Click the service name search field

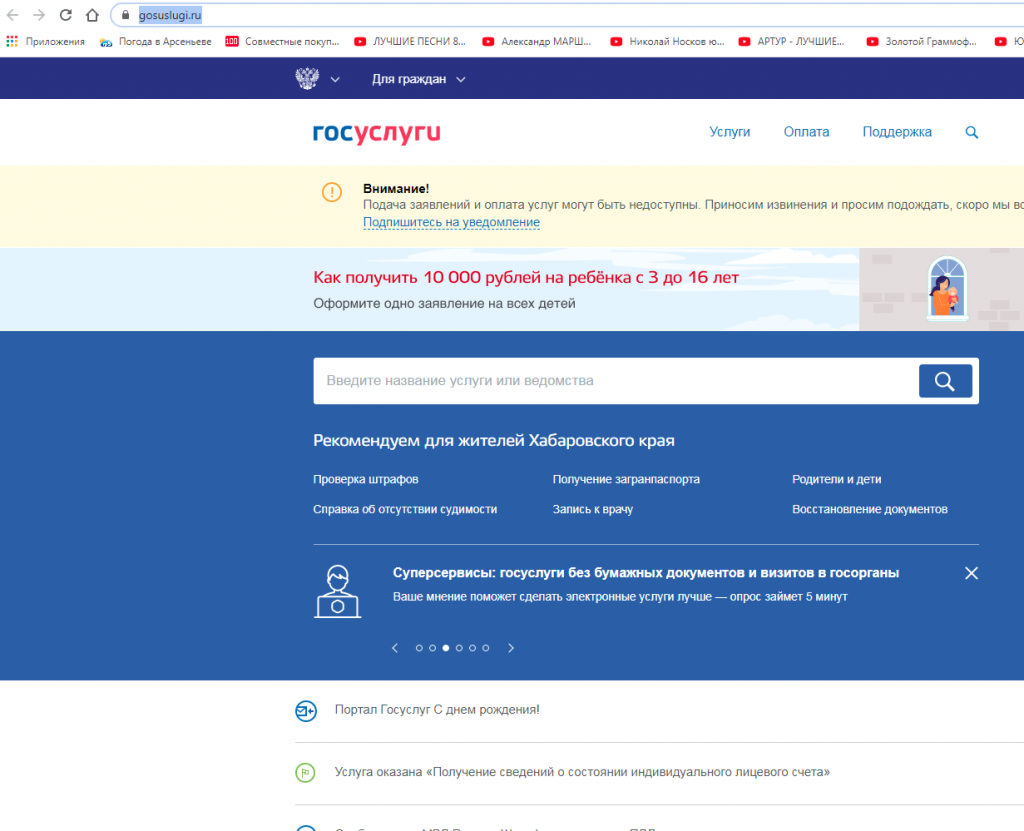click(615, 381)
